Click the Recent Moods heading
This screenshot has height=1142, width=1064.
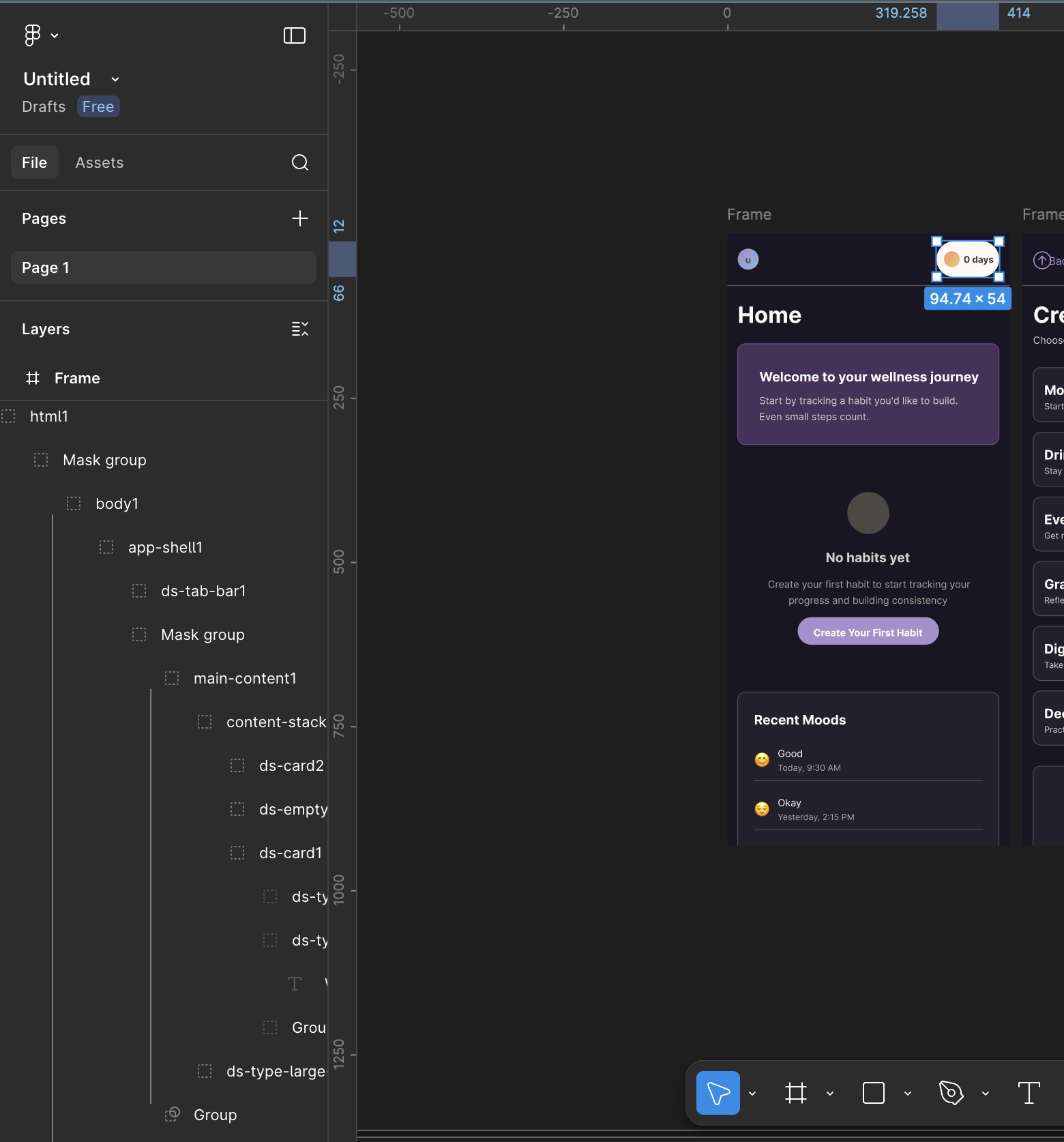click(x=800, y=720)
